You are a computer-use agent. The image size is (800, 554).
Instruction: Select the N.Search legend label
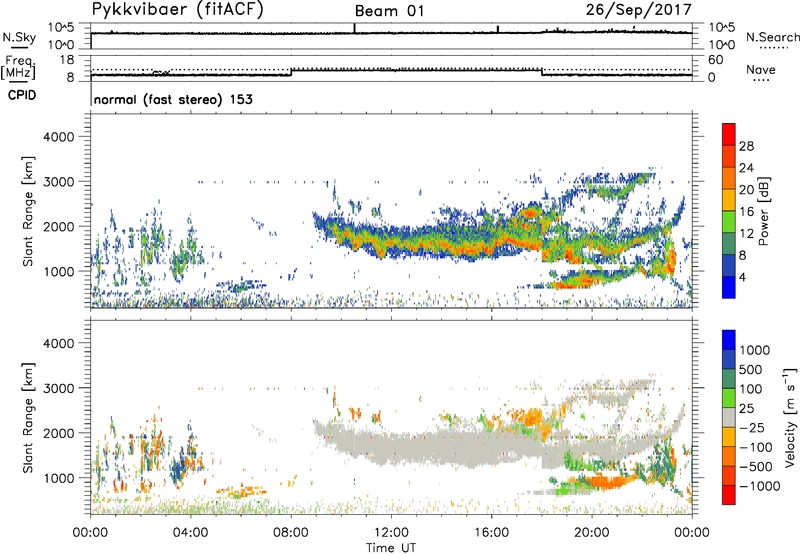click(772, 37)
